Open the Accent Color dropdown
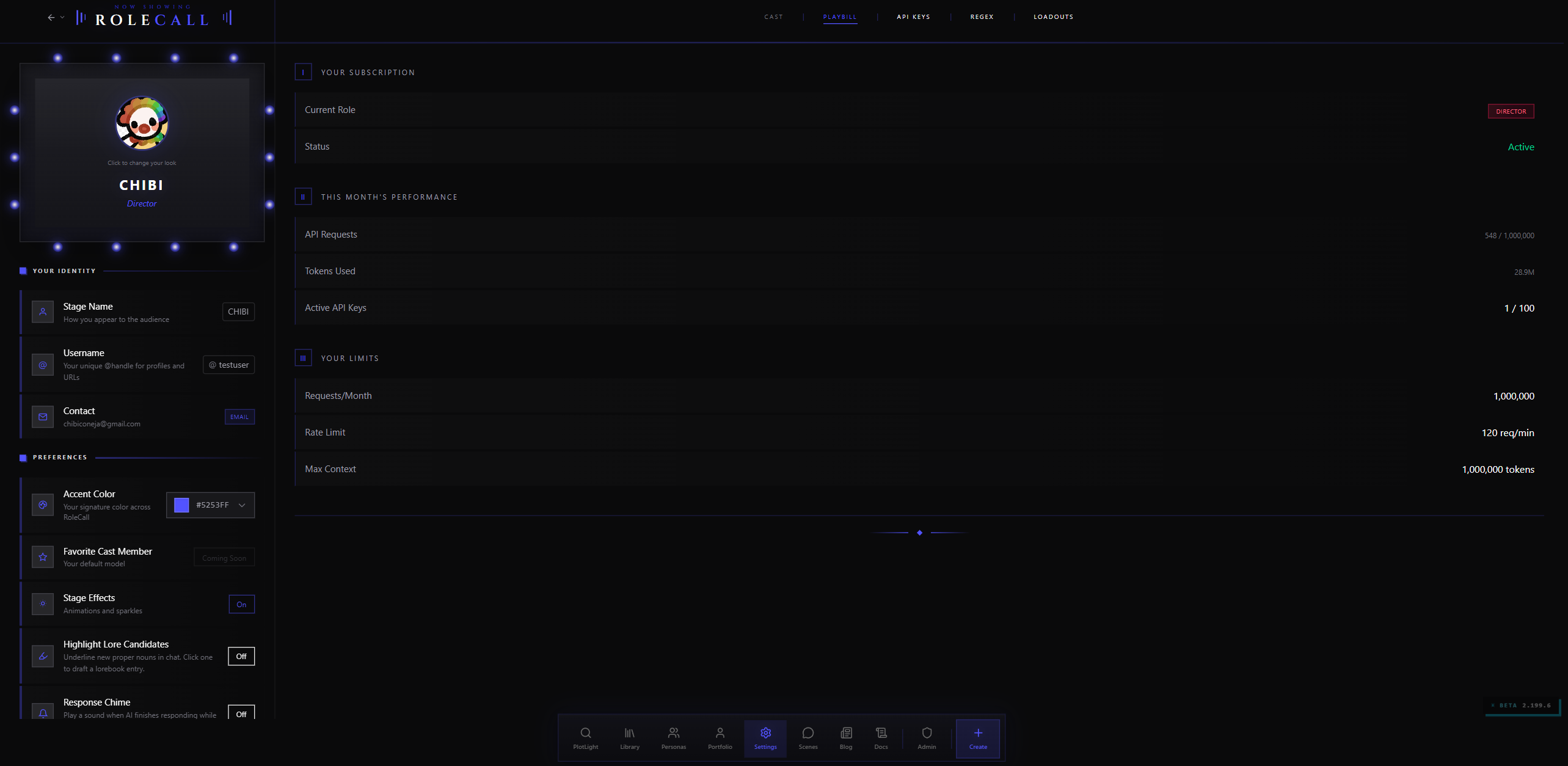1568x766 pixels. (x=210, y=505)
